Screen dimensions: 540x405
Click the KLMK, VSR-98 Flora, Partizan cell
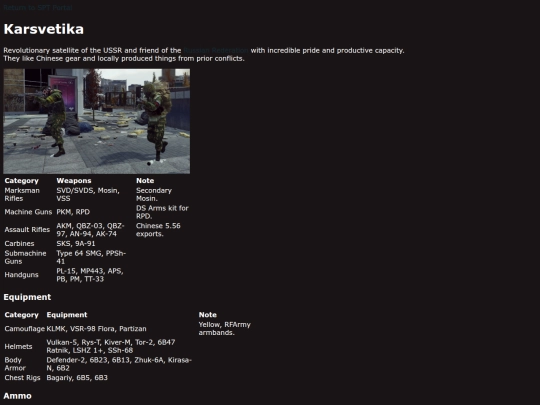(x=96, y=329)
